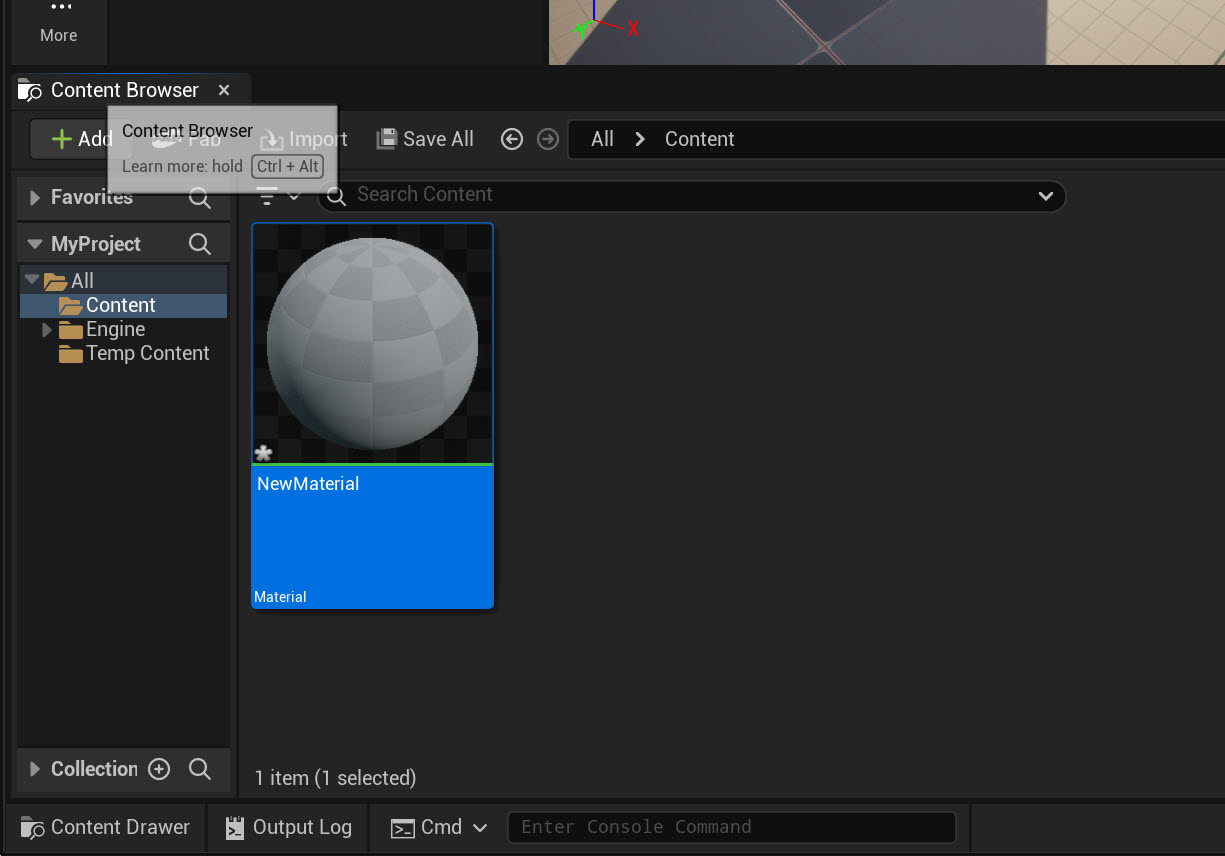Click the Content Browser tab folder icon
This screenshot has height=856, width=1225.
30,90
